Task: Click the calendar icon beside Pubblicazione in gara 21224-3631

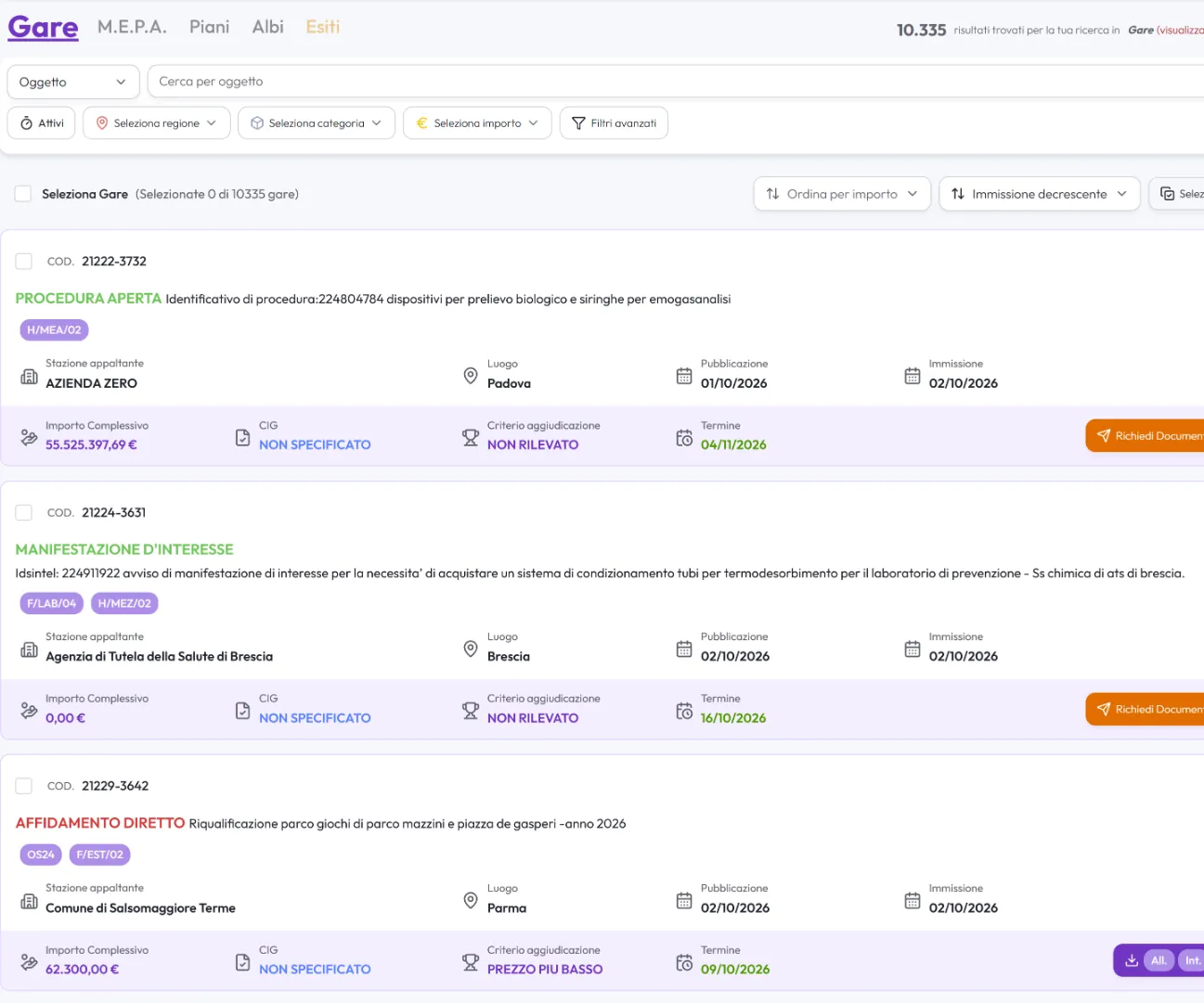Action: click(x=684, y=649)
